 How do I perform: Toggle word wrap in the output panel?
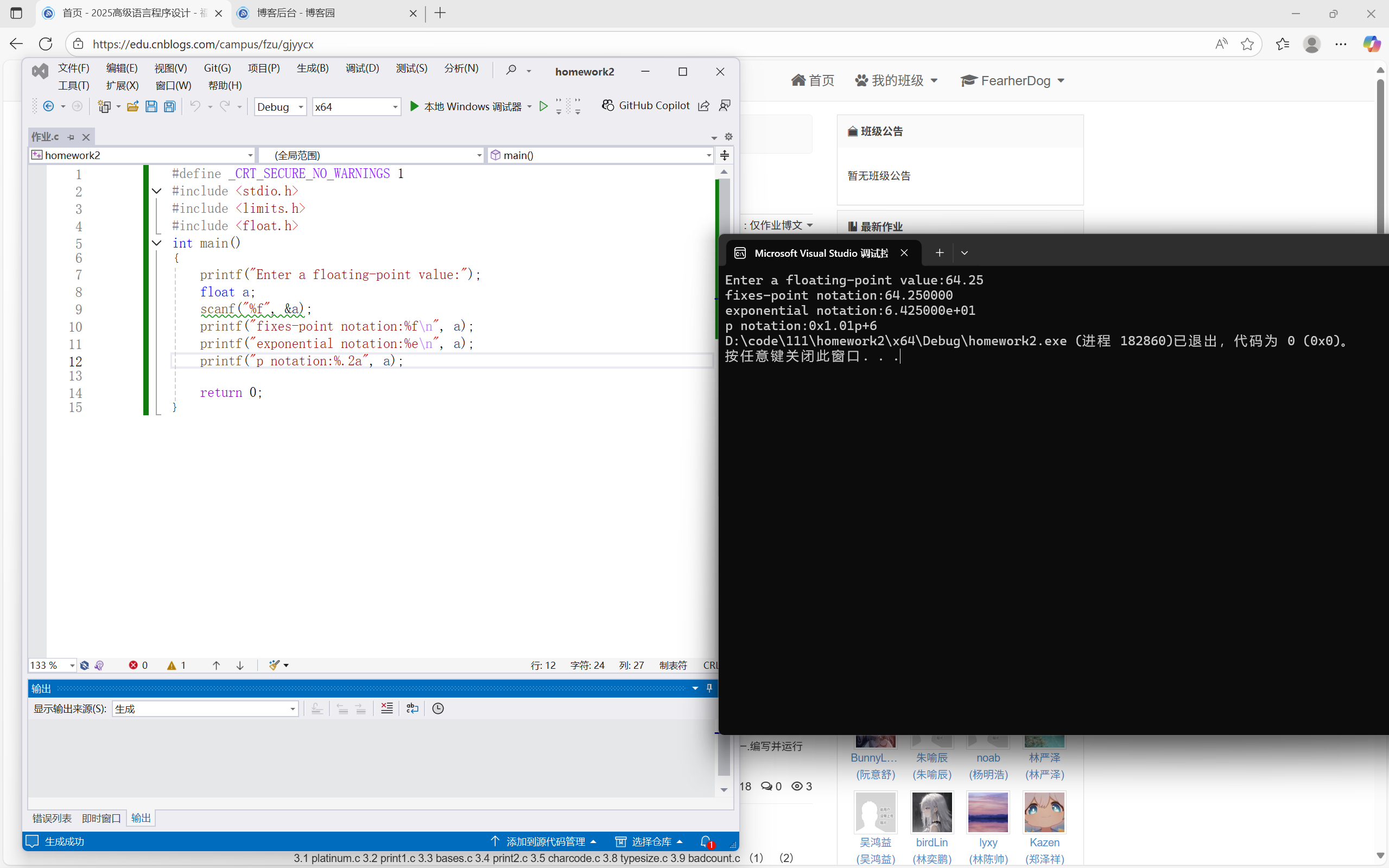click(412, 708)
